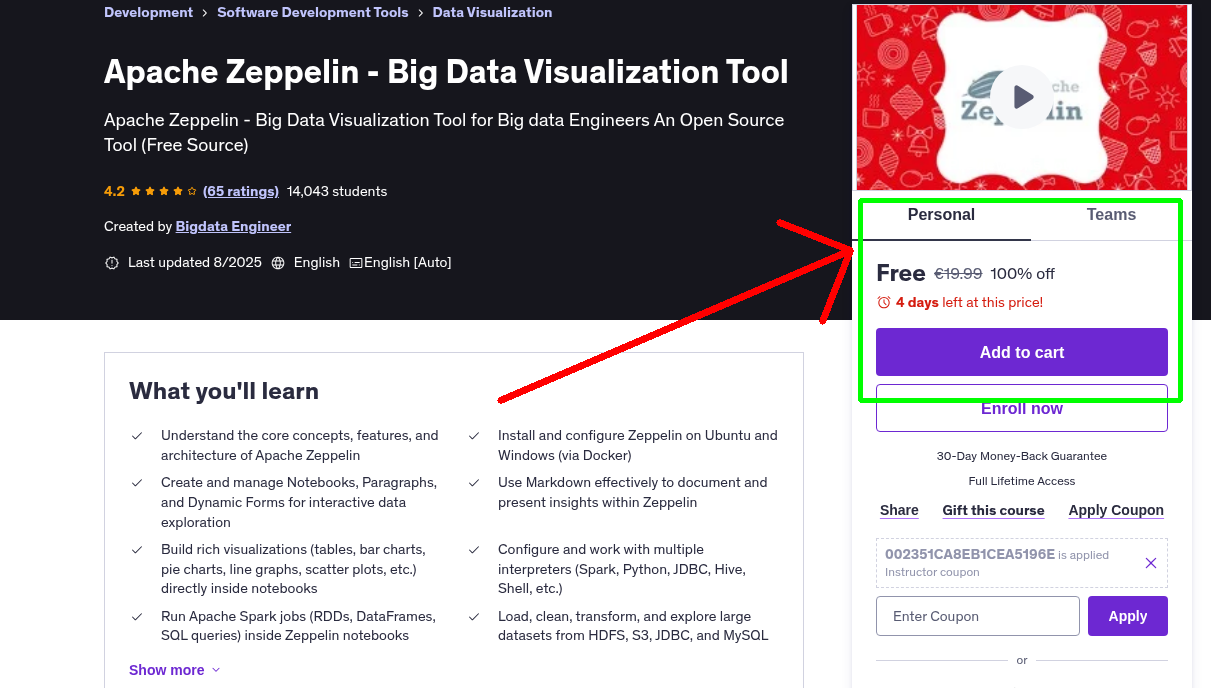This screenshot has width=1211, height=688.
Task: Expand the Show more list
Action: pyautogui.click(x=175, y=670)
